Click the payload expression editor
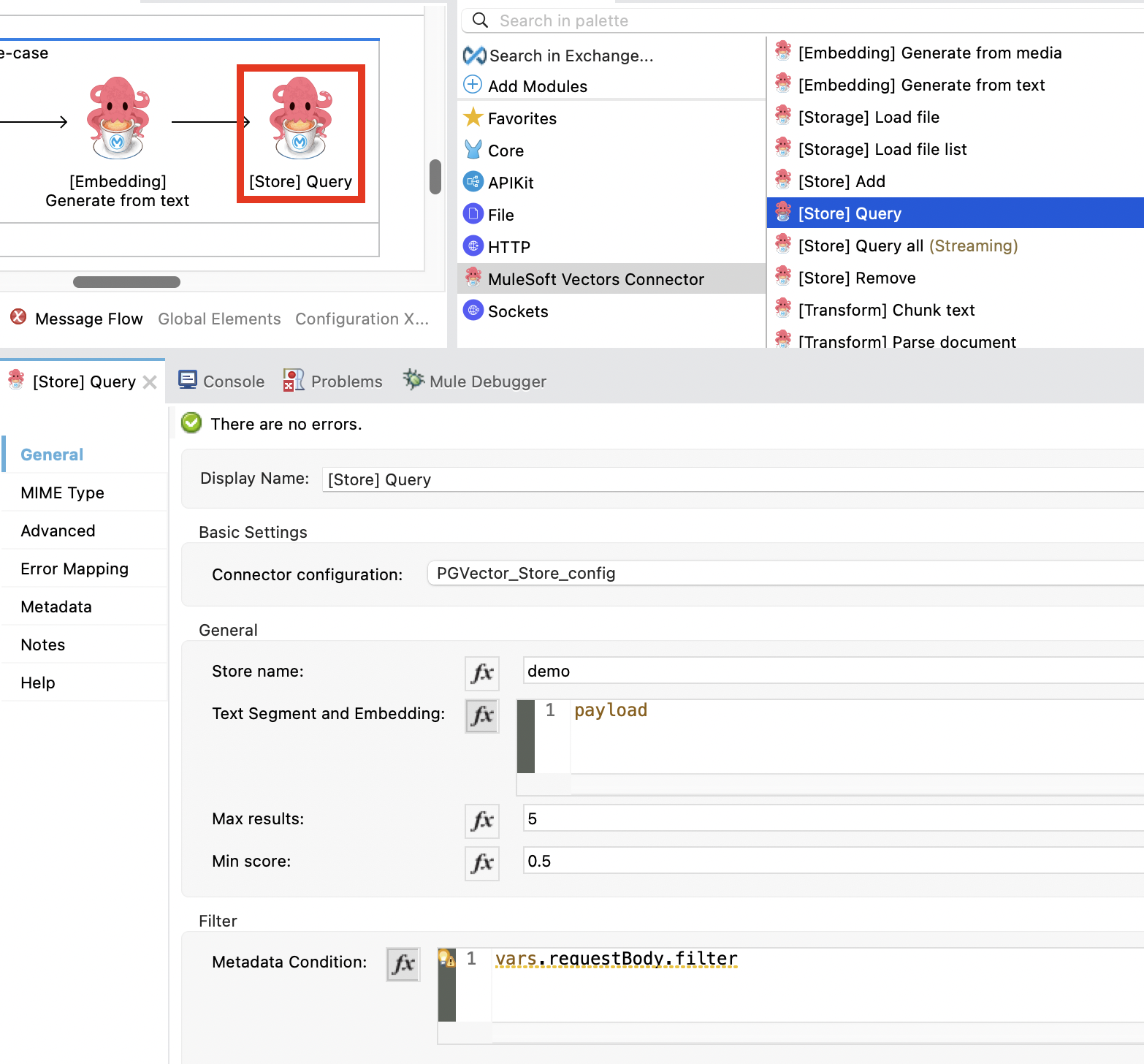This screenshot has width=1144, height=1064. coord(857,736)
